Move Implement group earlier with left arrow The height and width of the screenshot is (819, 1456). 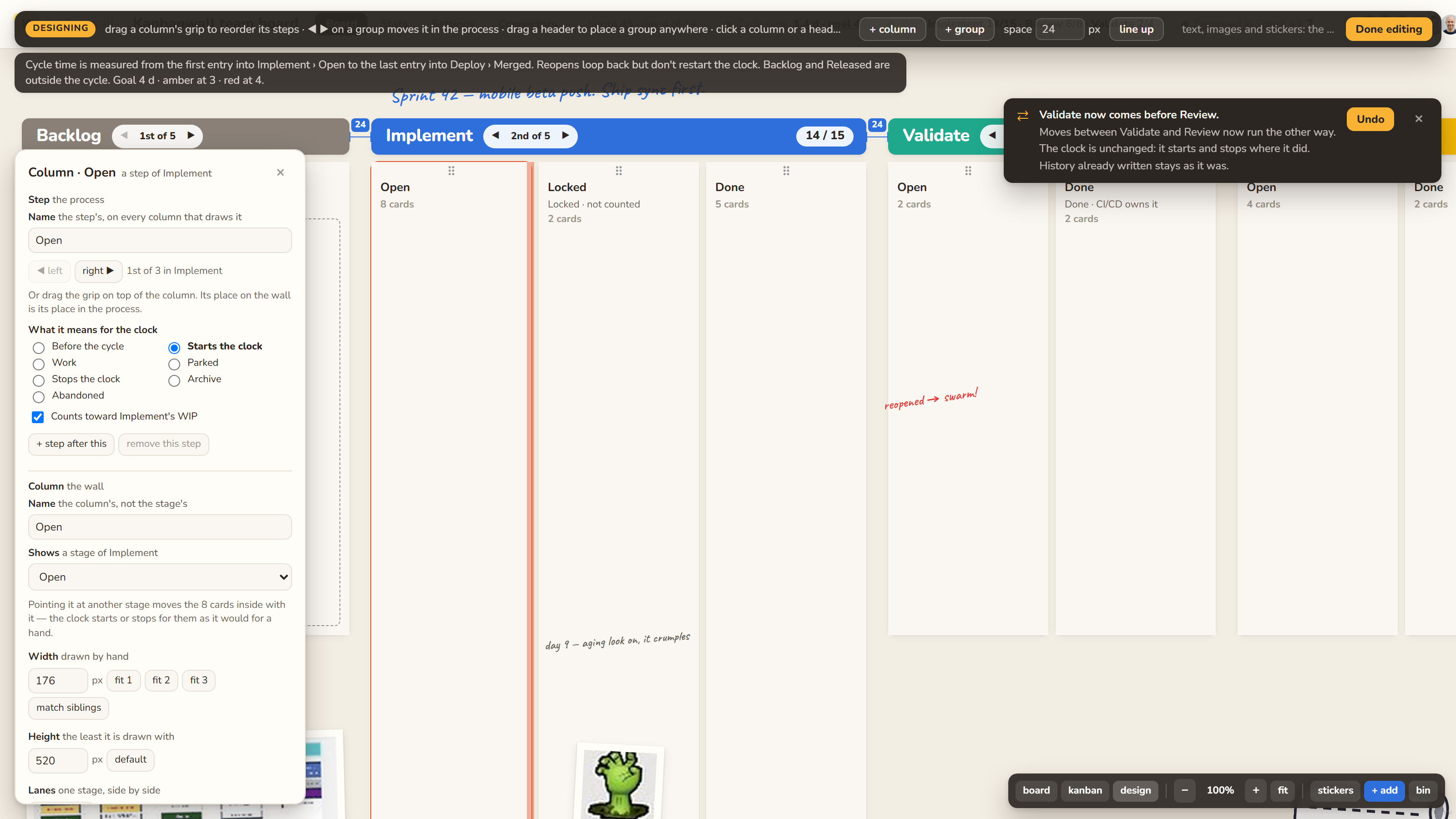495,136
